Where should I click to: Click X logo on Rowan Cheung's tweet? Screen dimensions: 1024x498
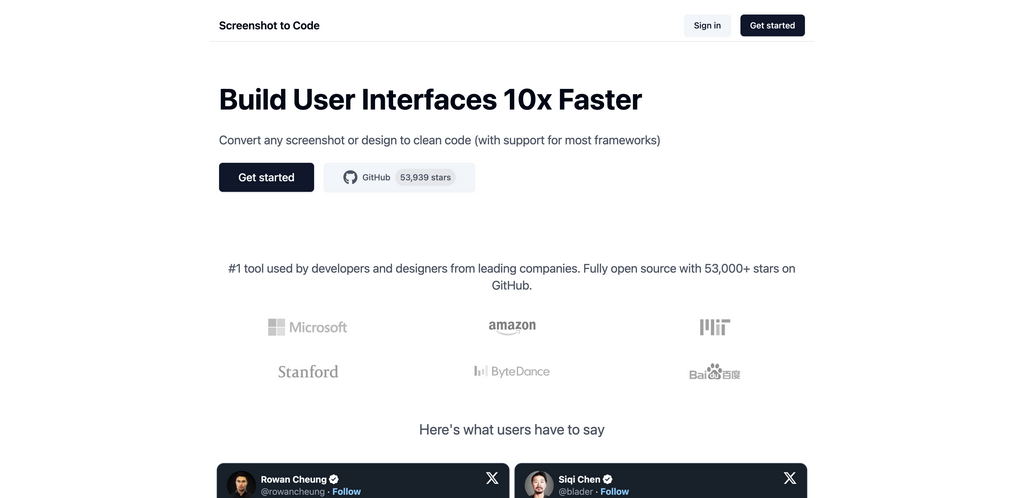pyautogui.click(x=492, y=478)
